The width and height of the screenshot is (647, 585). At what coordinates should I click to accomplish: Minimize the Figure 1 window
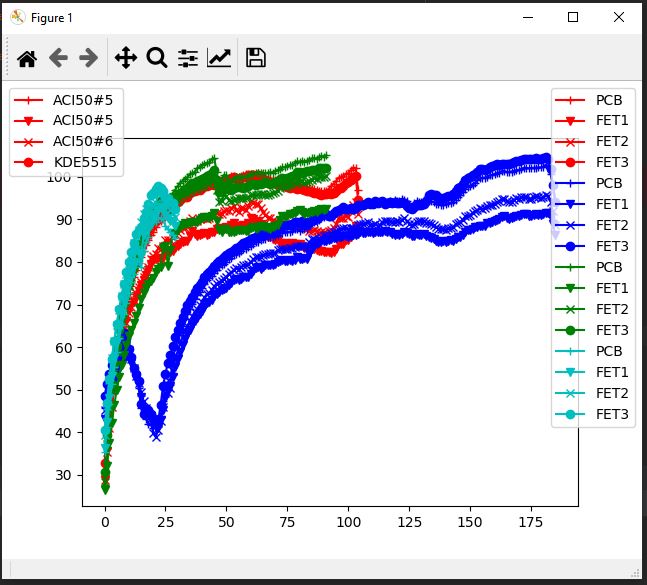(528, 17)
